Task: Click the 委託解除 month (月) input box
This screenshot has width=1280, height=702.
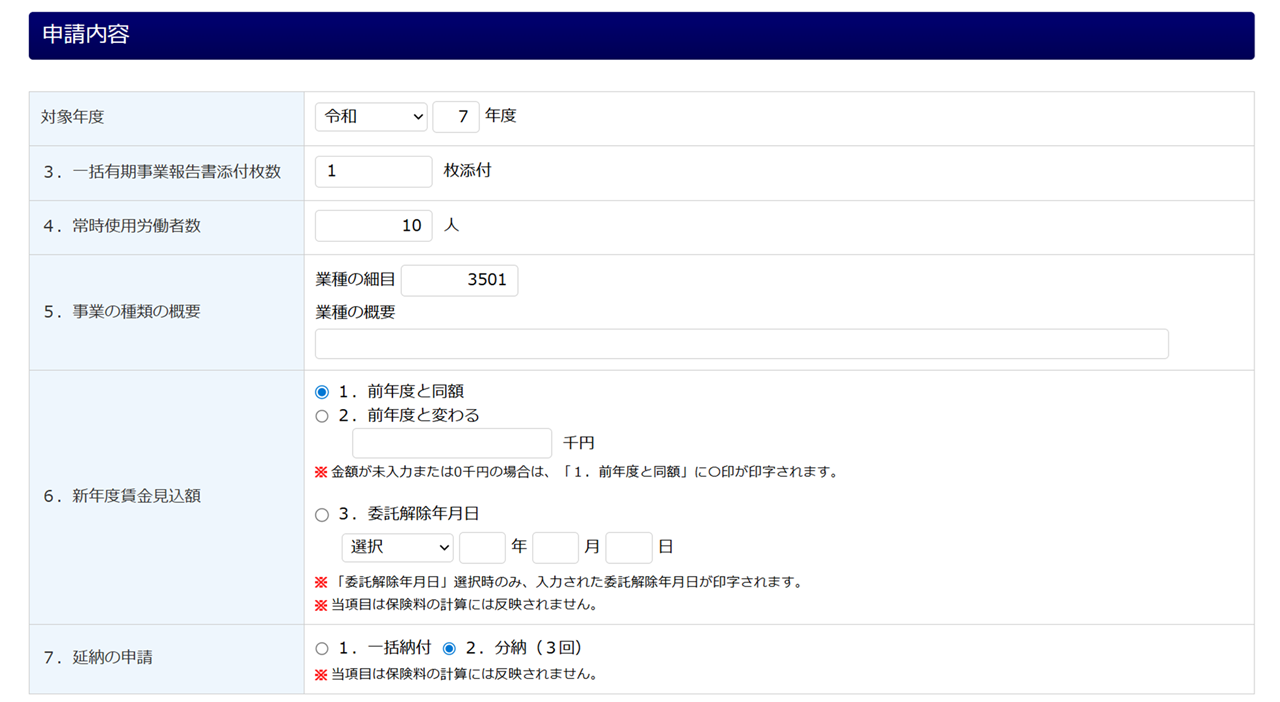Action: (x=555, y=548)
